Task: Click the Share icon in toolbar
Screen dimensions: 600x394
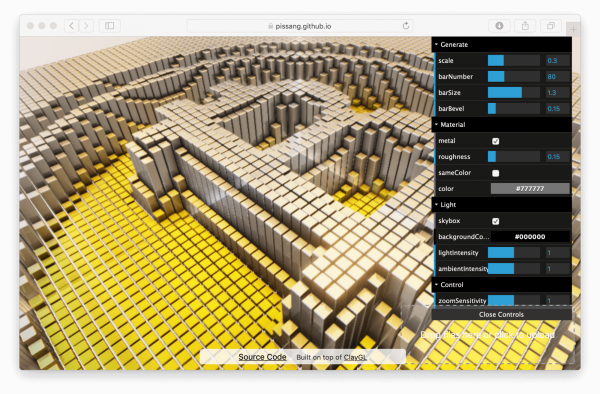Action: pyautogui.click(x=525, y=26)
